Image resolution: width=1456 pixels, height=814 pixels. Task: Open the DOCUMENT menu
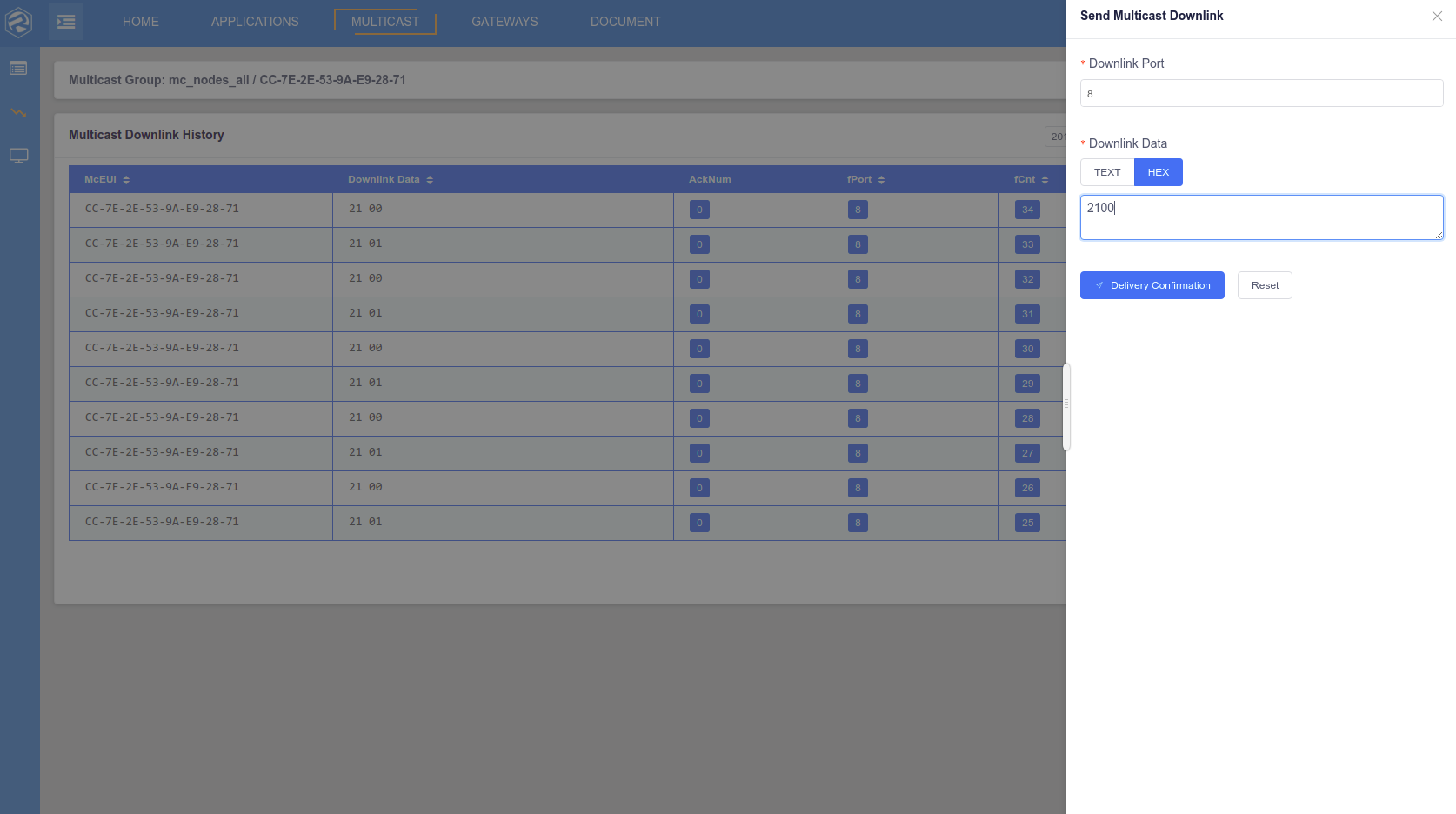[625, 22]
